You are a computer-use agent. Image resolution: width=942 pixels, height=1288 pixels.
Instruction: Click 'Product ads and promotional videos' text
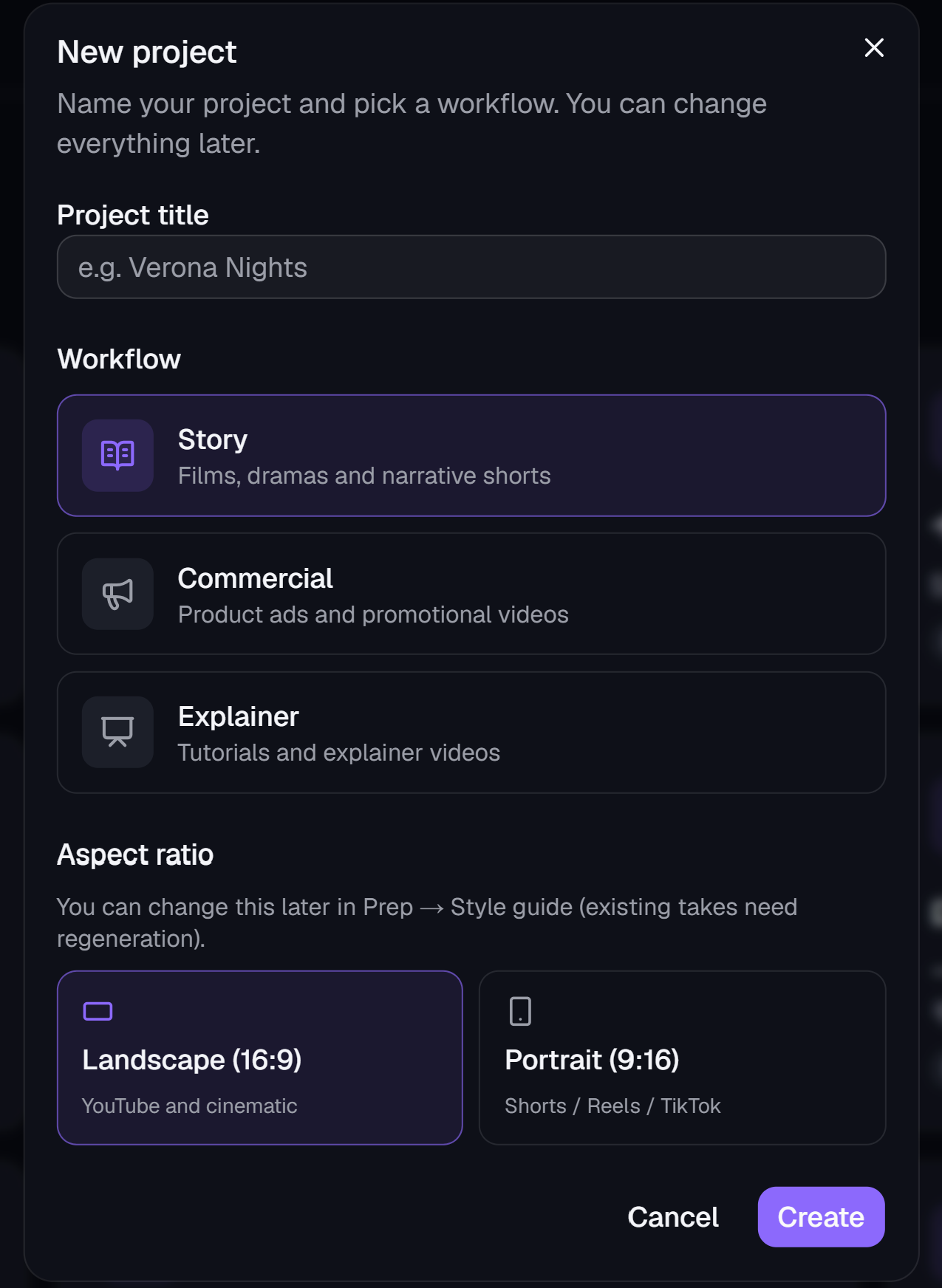(x=373, y=614)
